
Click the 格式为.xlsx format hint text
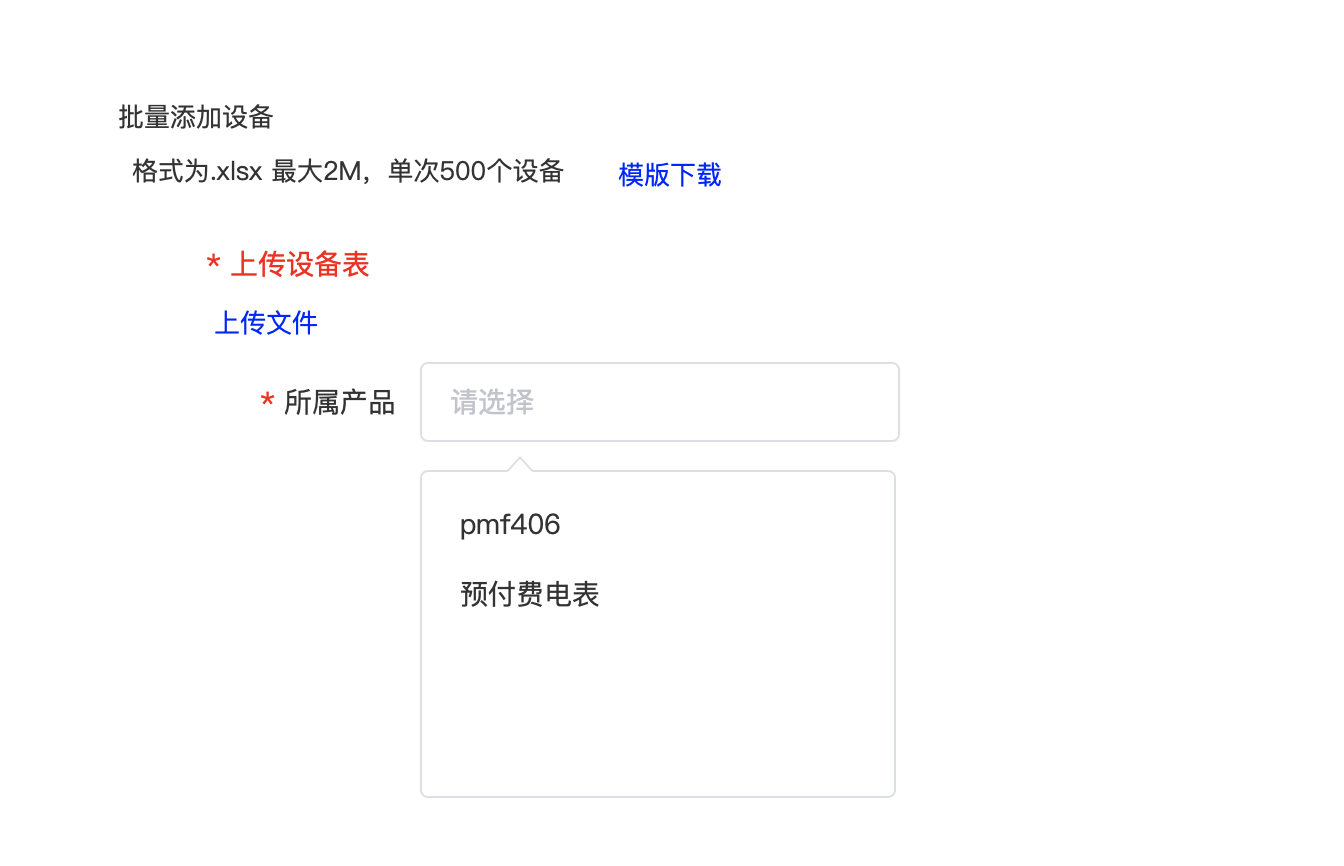coord(197,172)
